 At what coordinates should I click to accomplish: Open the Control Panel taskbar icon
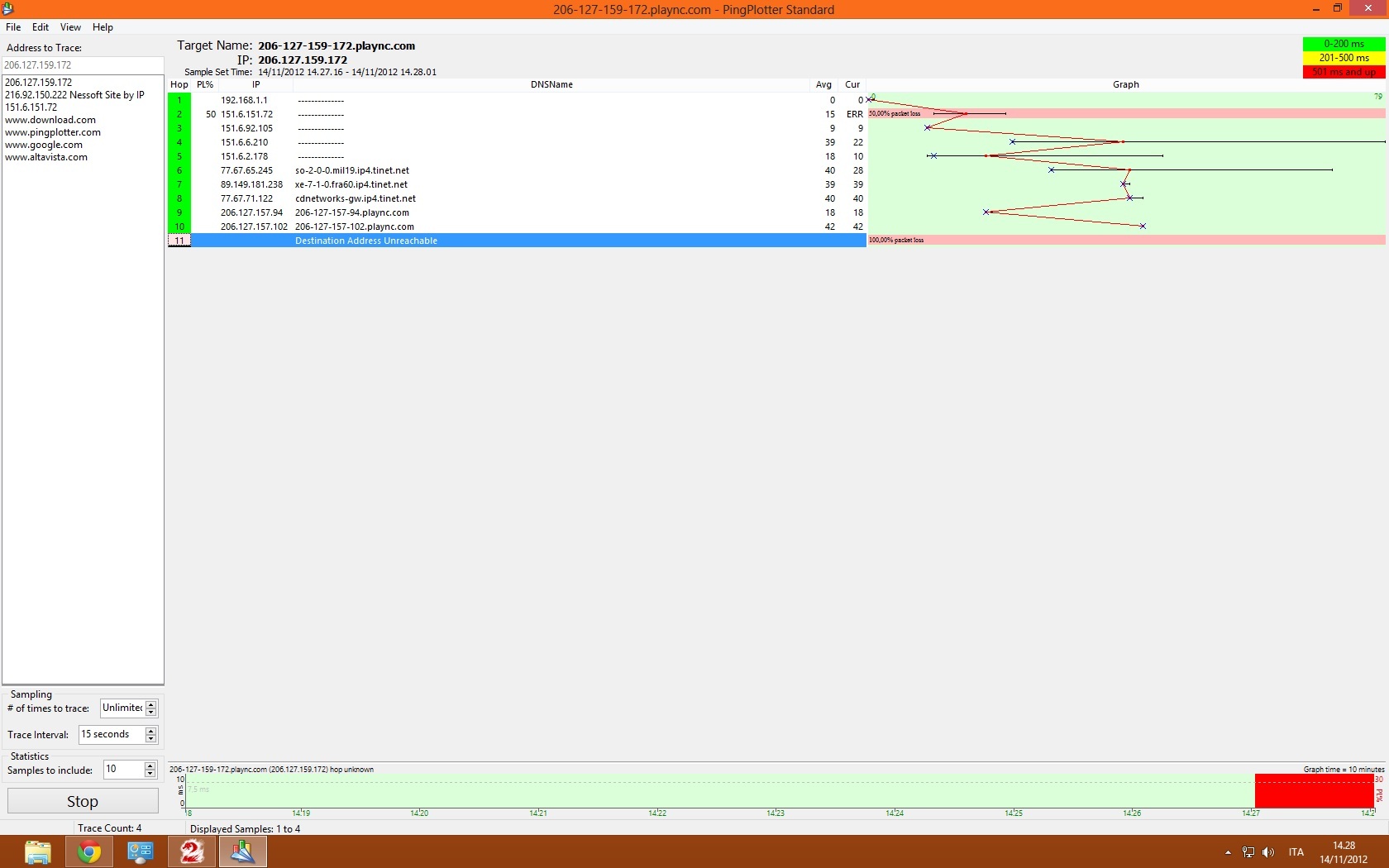pos(141,851)
